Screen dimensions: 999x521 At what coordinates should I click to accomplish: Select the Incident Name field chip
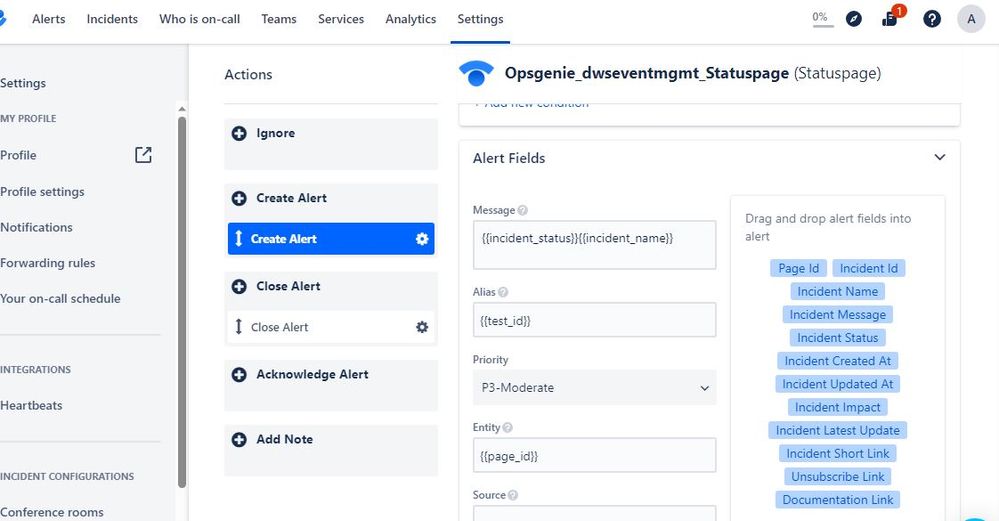pos(837,291)
